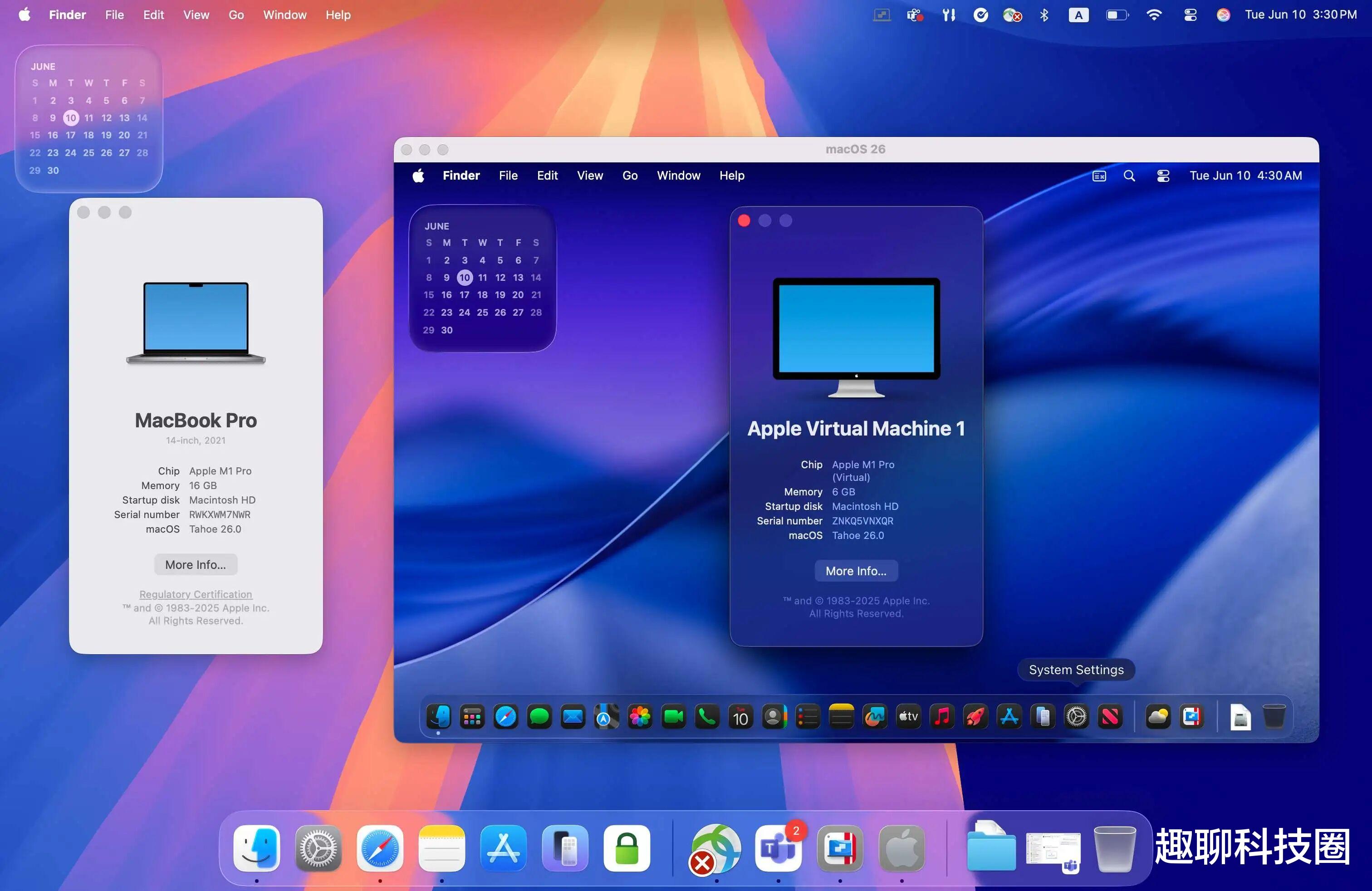Viewport: 1372px width, 891px height.
Task: Launch Apple TV in the VM Dock
Action: coord(908,716)
